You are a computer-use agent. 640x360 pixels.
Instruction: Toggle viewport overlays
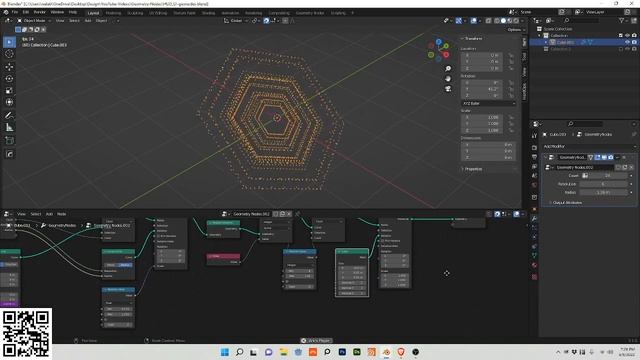(473, 20)
